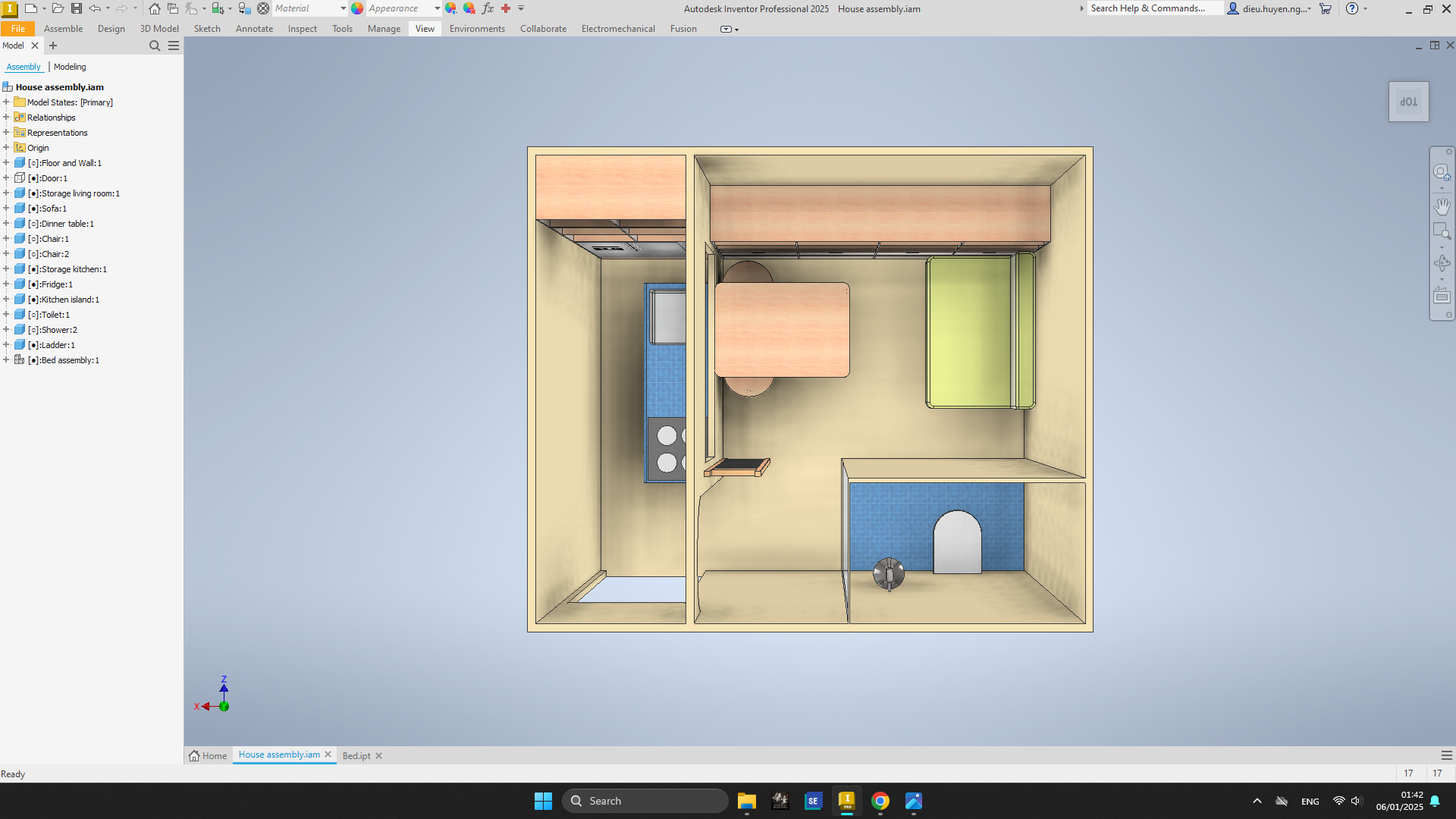Open the File menu tab

tap(18, 29)
